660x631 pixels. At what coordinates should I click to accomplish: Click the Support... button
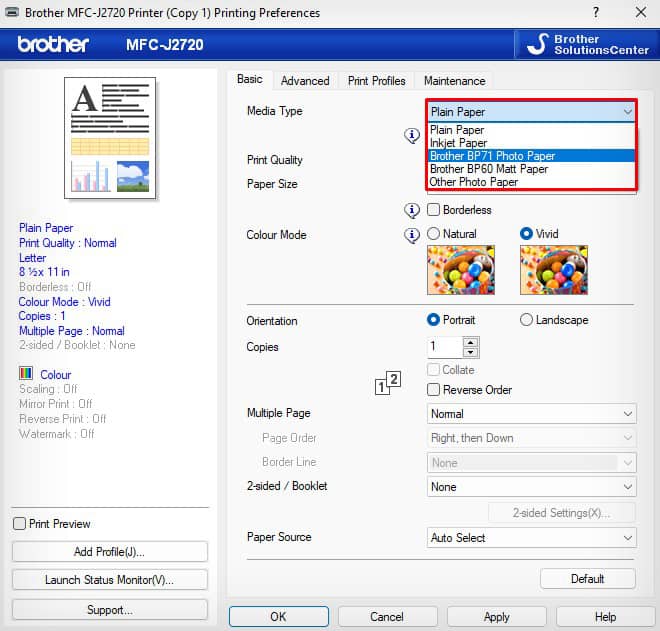coord(109,610)
